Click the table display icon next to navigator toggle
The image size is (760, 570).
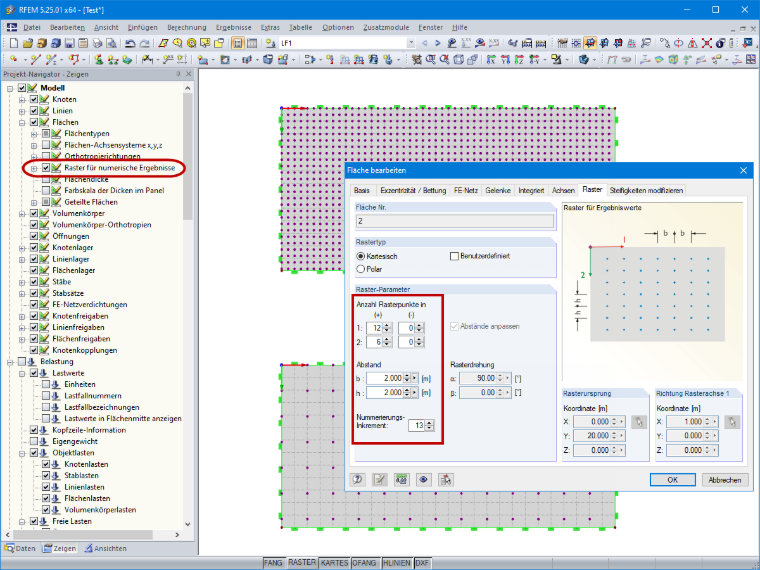(x=252, y=43)
